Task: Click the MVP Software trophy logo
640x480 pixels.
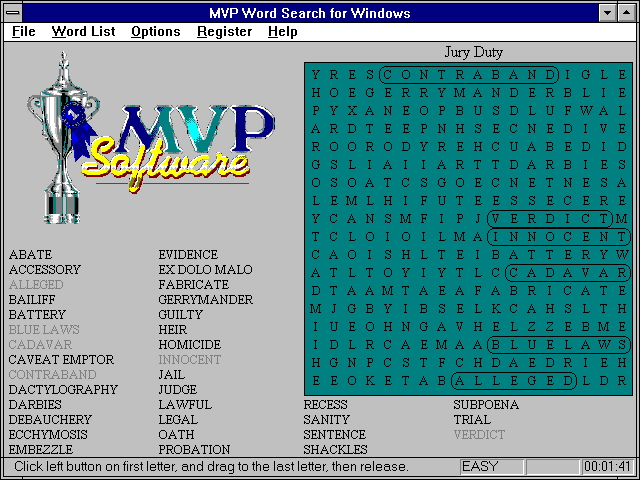Action: tap(149, 139)
